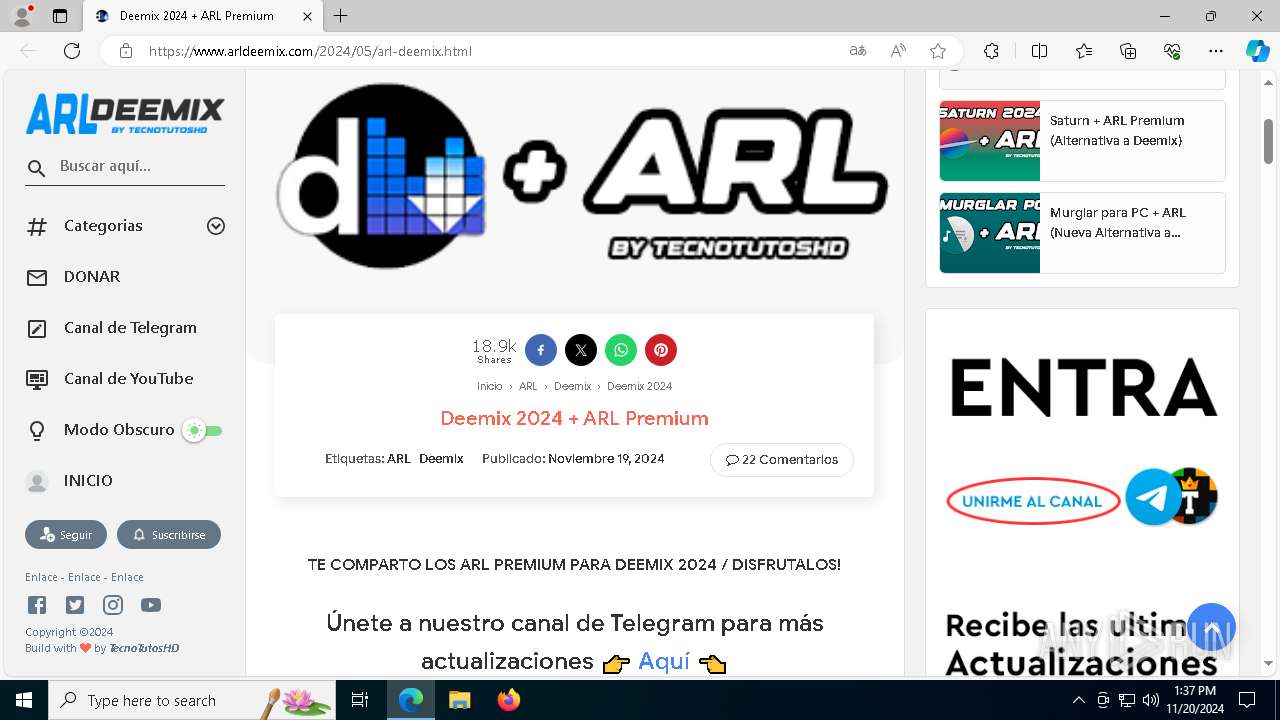Viewport: 1280px width, 720px height.
Task: Click the Deemix tag in Etiquetas
Action: [x=441, y=459]
